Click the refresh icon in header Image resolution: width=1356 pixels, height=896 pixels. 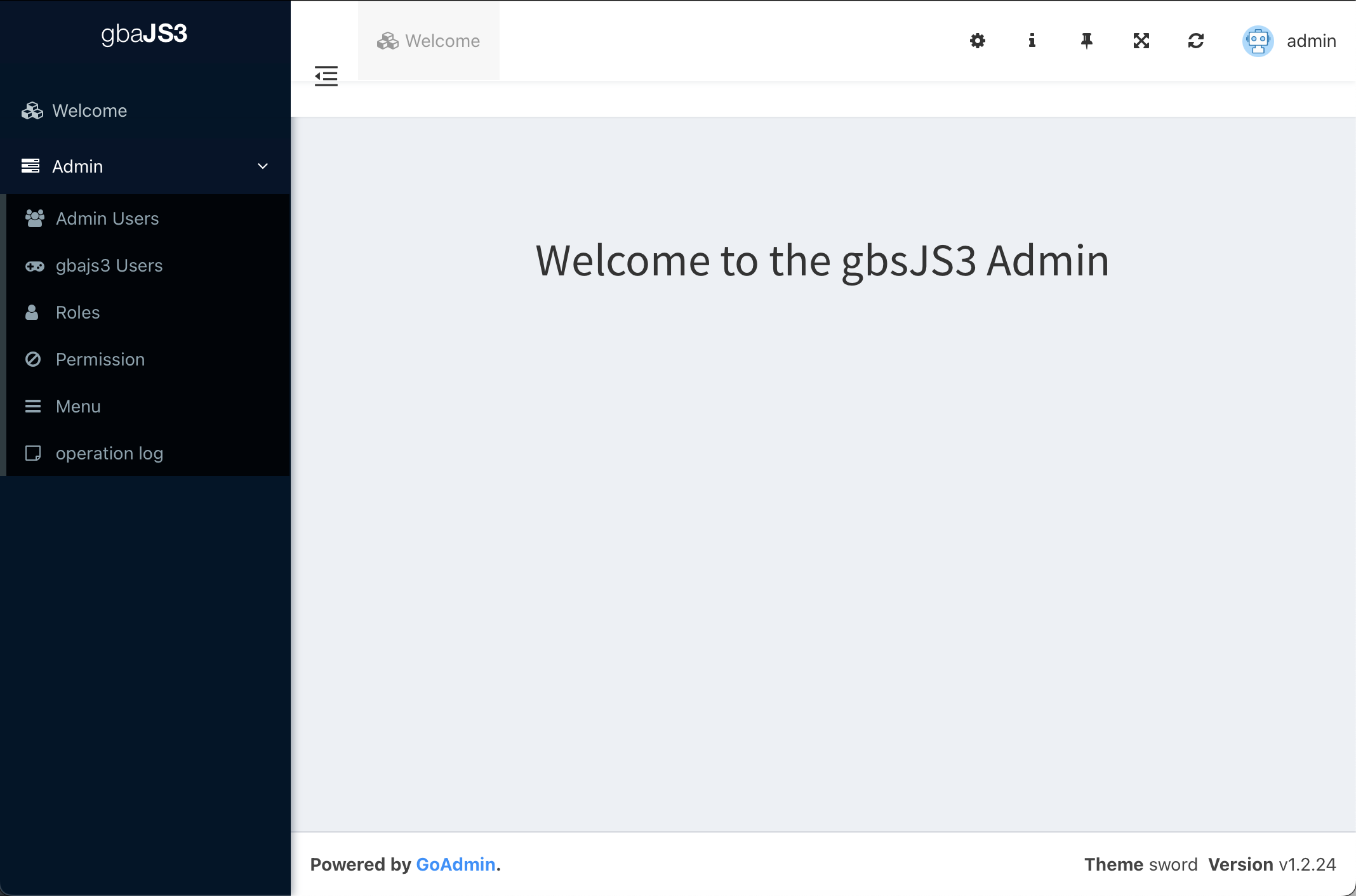tap(1196, 41)
